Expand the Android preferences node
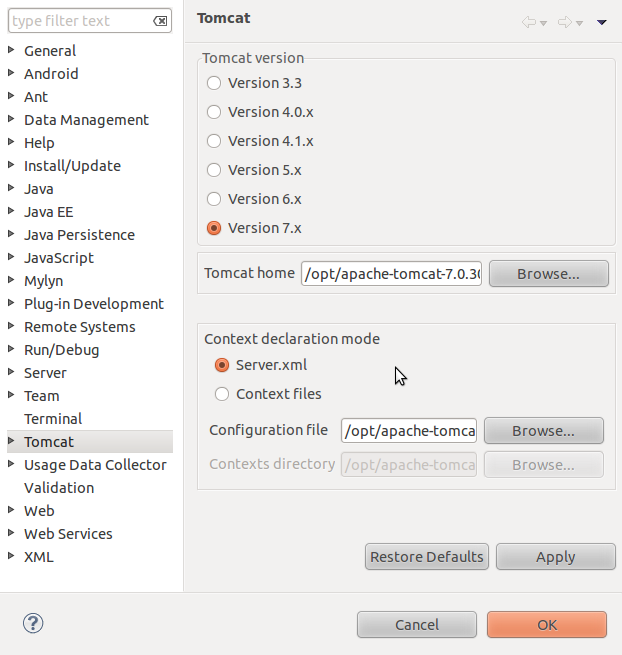The width and height of the screenshot is (622, 655). pyautogui.click(x=11, y=74)
